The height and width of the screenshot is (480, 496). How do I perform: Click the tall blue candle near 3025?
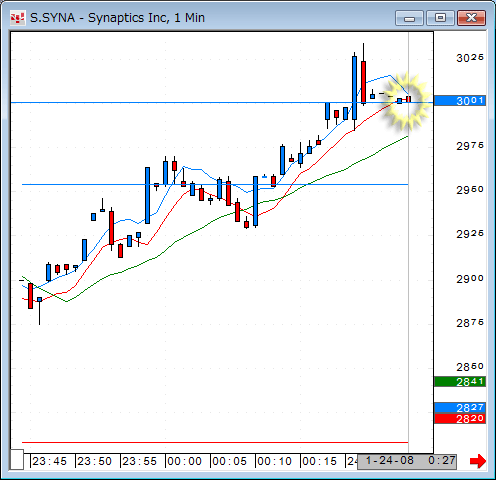pos(354,88)
